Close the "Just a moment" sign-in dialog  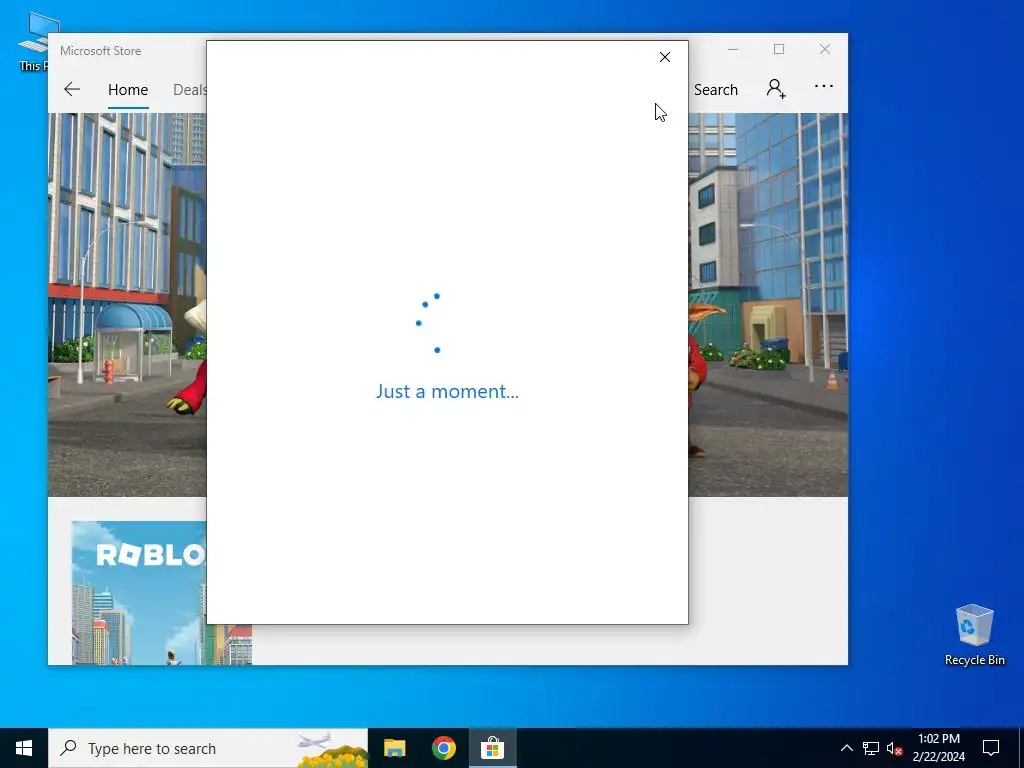664,57
